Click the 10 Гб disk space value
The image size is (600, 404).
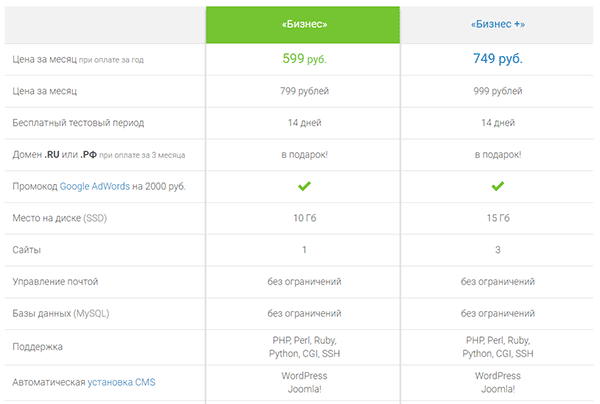click(x=305, y=218)
